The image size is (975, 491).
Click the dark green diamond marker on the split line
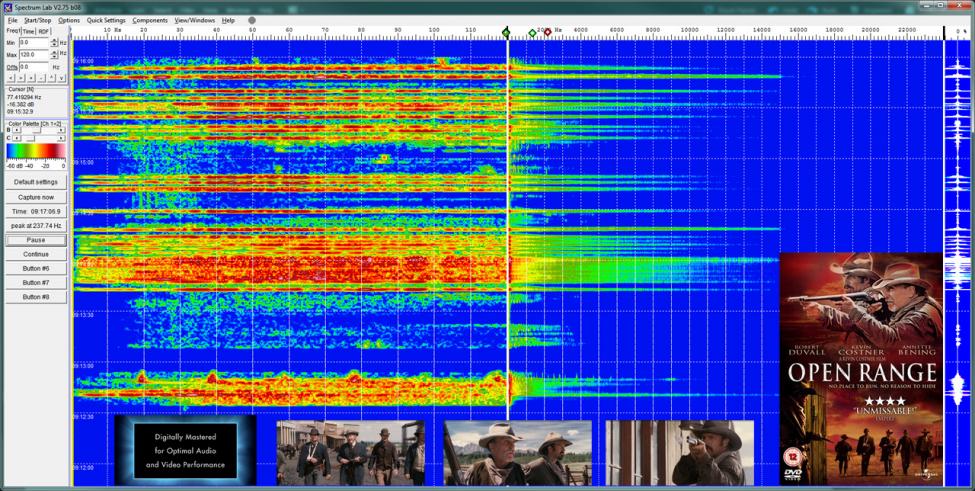click(506, 33)
